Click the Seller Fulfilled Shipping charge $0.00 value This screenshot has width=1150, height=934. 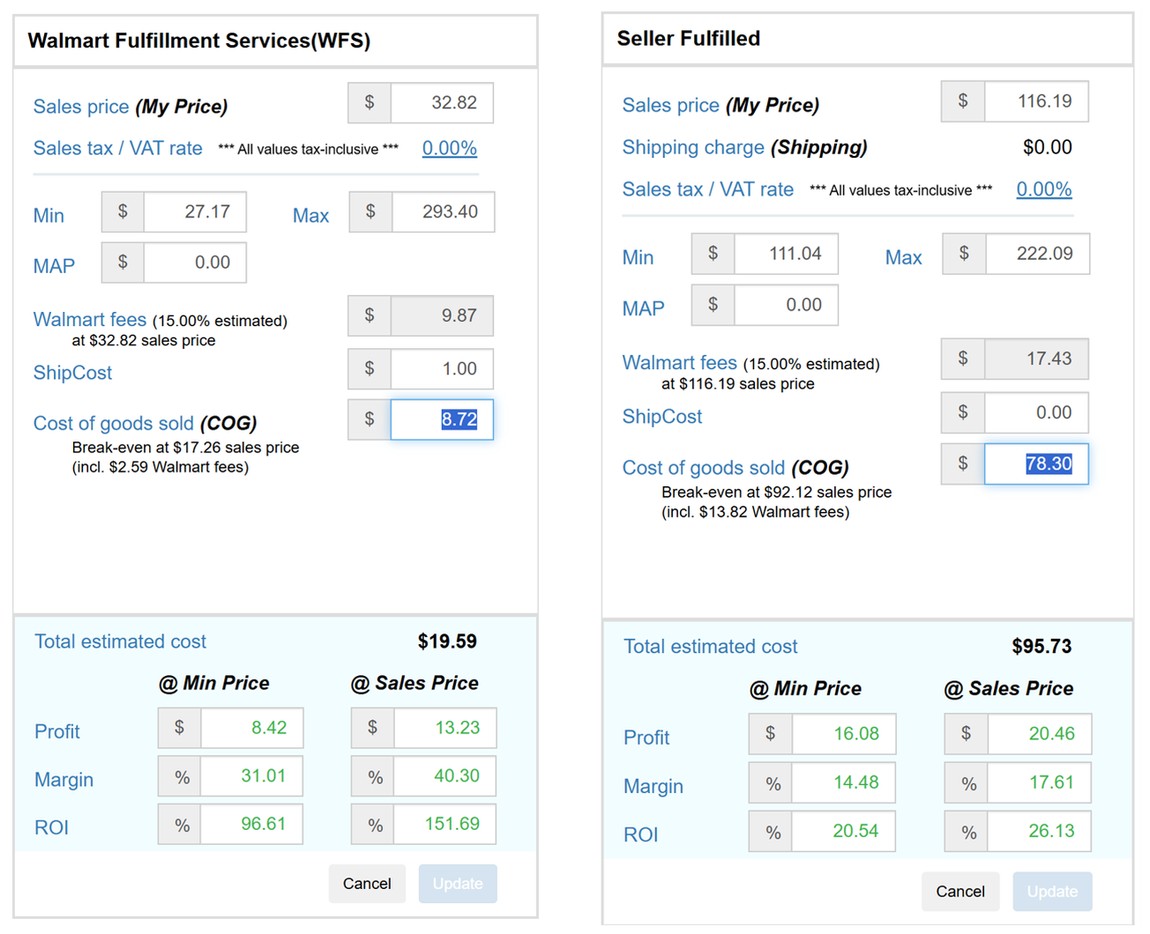tap(1047, 147)
